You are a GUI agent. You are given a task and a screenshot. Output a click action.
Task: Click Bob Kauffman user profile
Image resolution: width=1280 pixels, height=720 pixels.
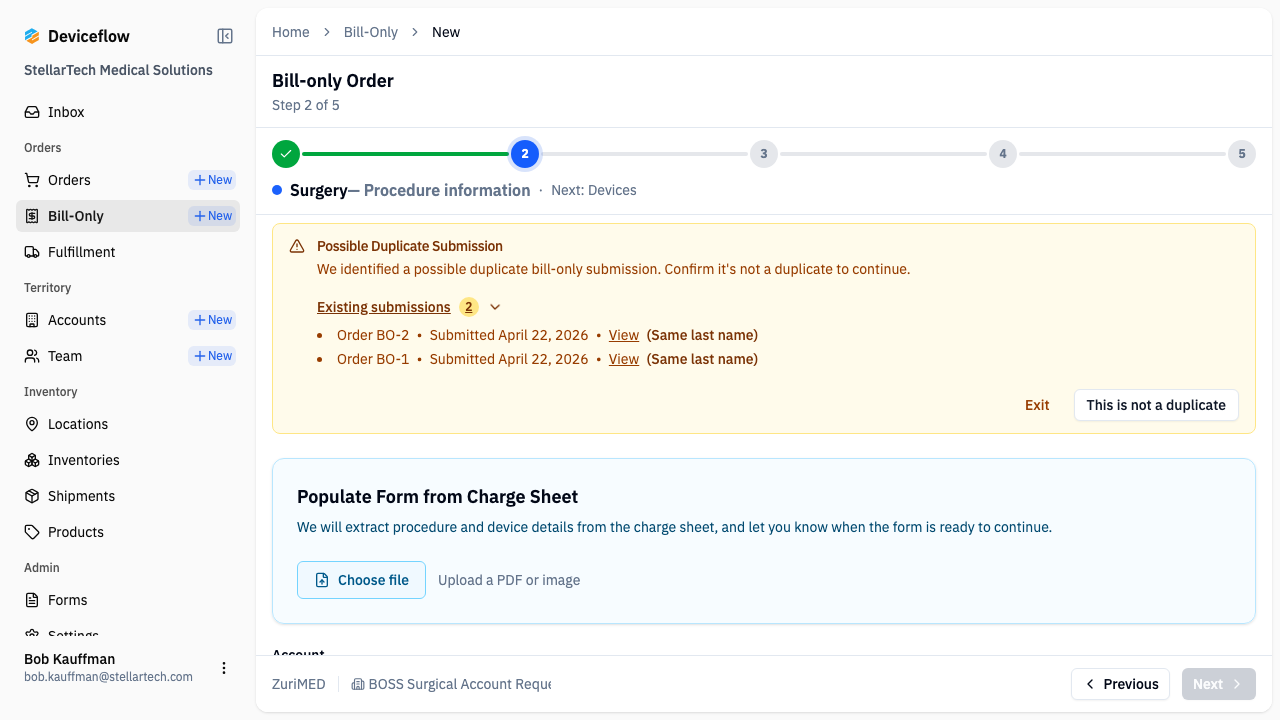pyautogui.click(x=108, y=668)
